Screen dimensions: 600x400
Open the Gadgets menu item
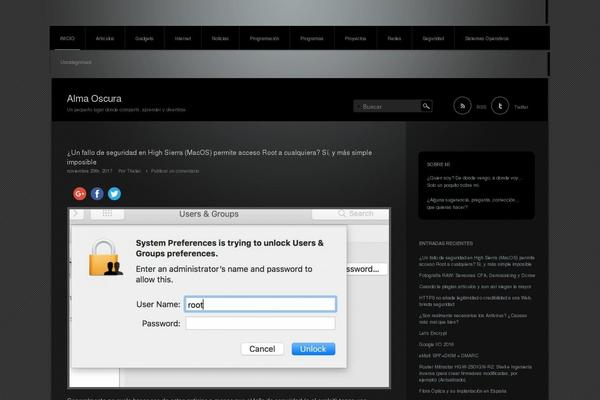coord(144,38)
